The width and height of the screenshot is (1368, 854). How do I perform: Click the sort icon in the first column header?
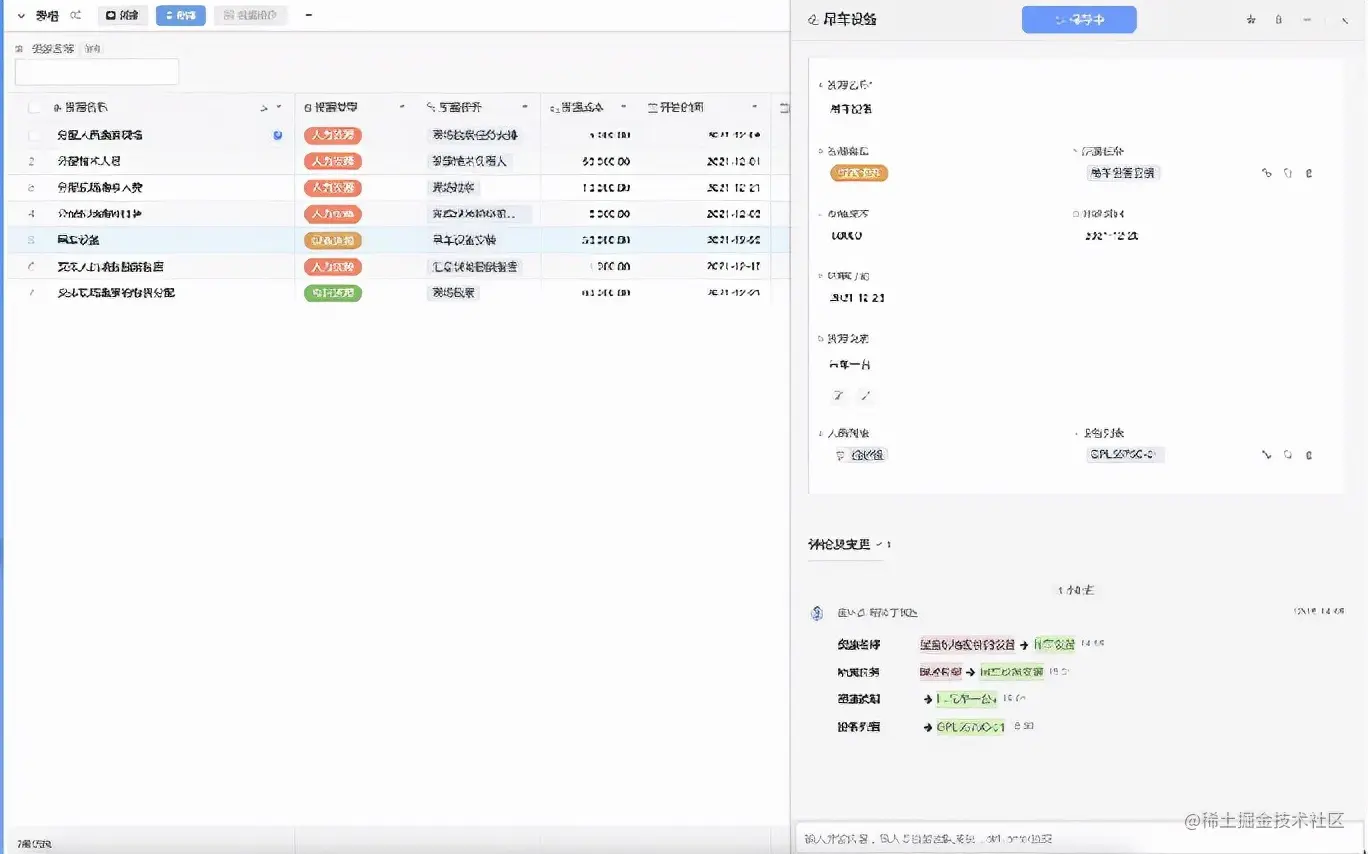pyautogui.click(x=264, y=107)
